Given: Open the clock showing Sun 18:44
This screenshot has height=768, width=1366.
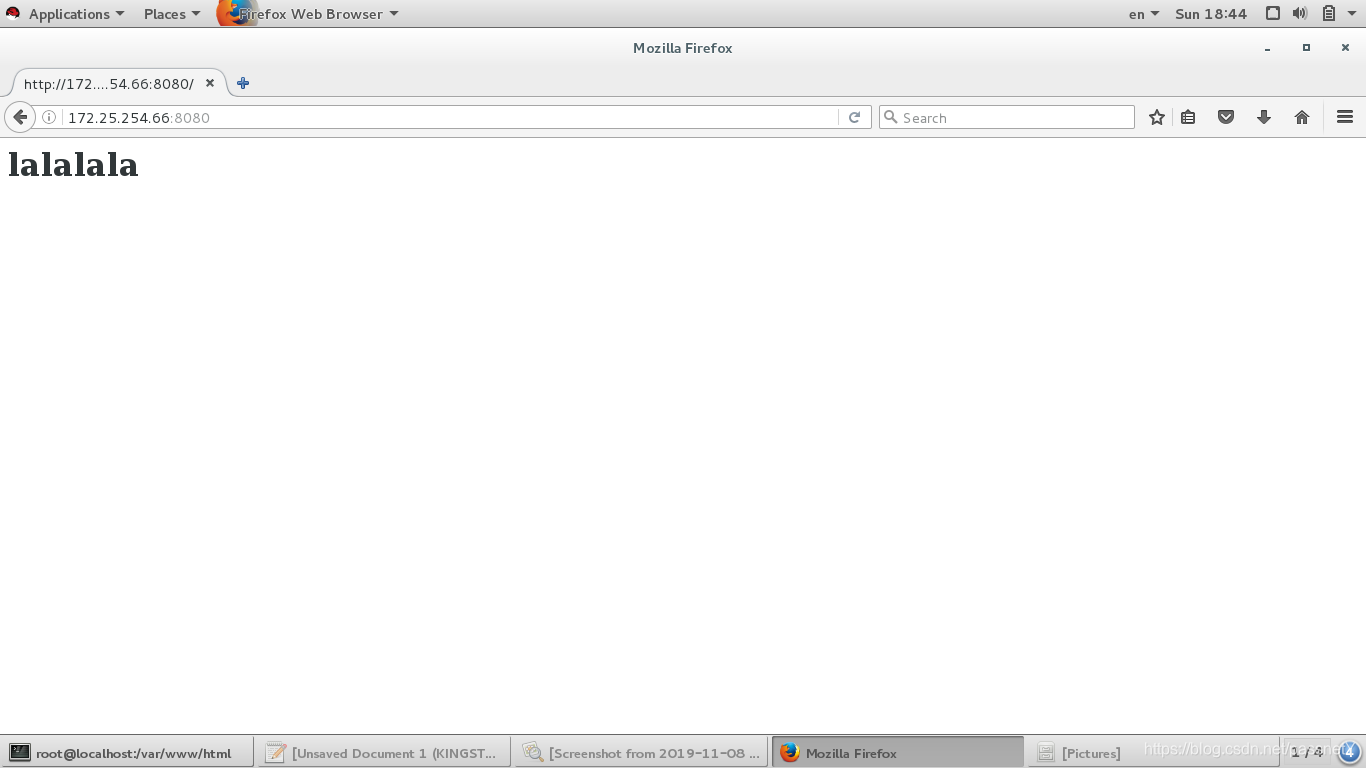Looking at the screenshot, I should [1211, 14].
